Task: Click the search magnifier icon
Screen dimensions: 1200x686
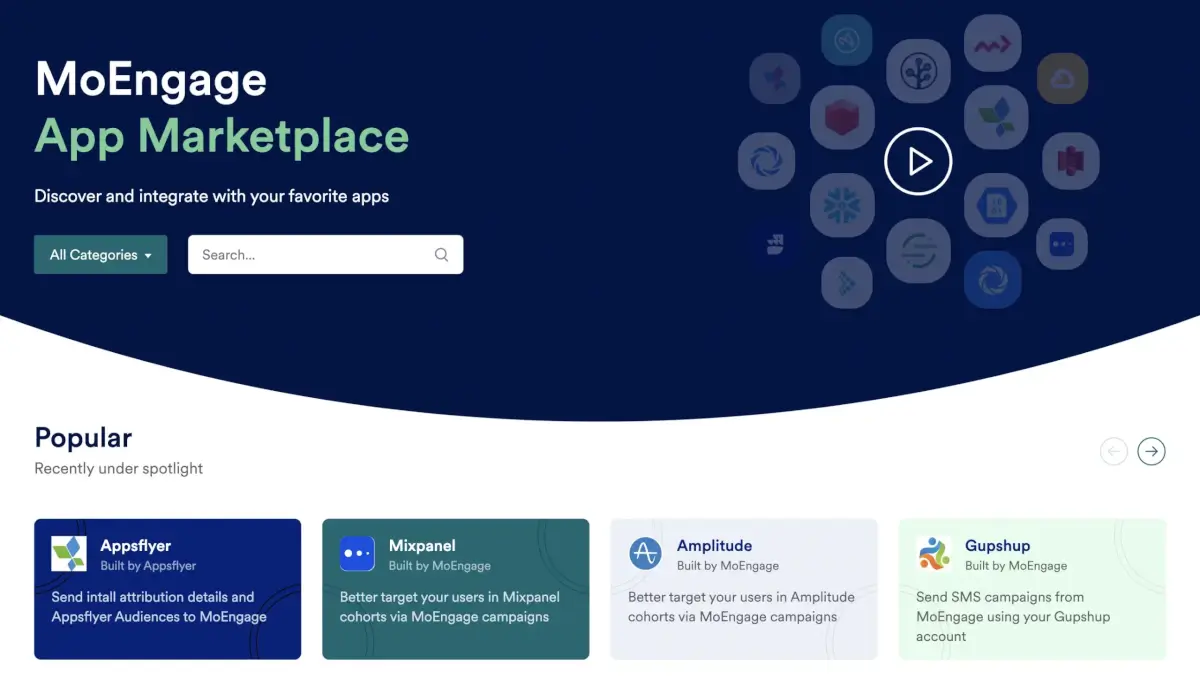Action: (x=441, y=255)
